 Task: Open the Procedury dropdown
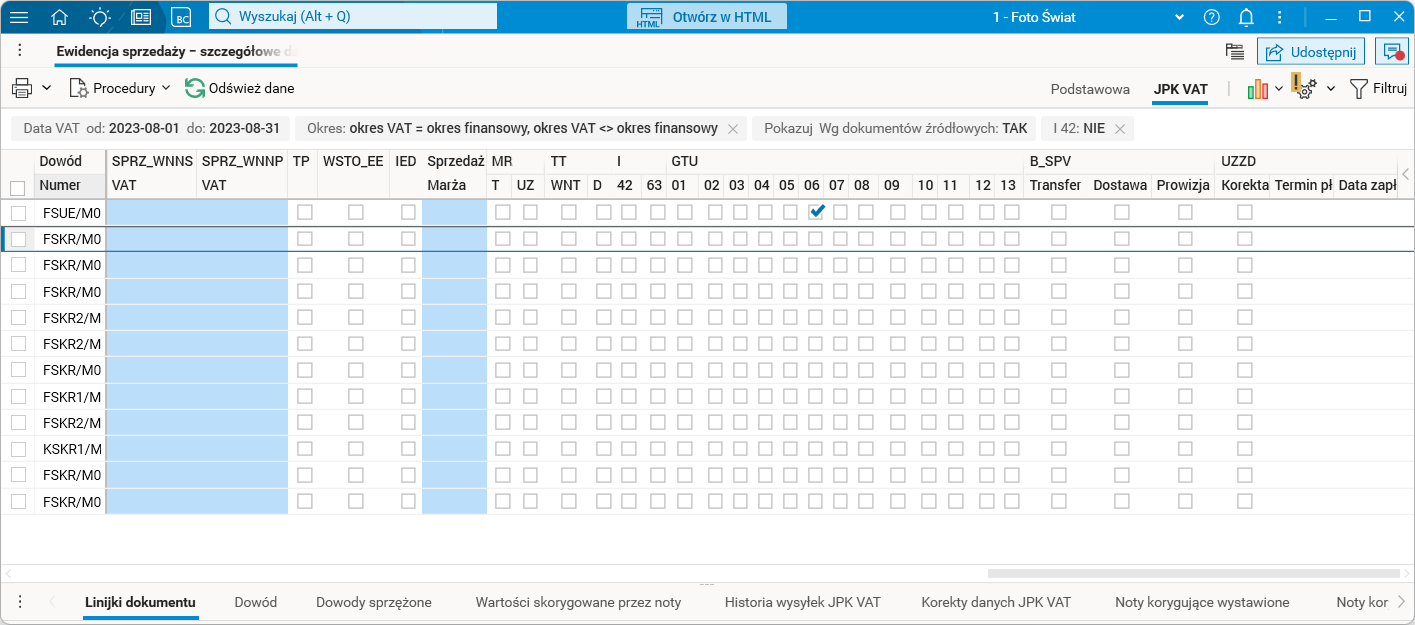(x=120, y=88)
